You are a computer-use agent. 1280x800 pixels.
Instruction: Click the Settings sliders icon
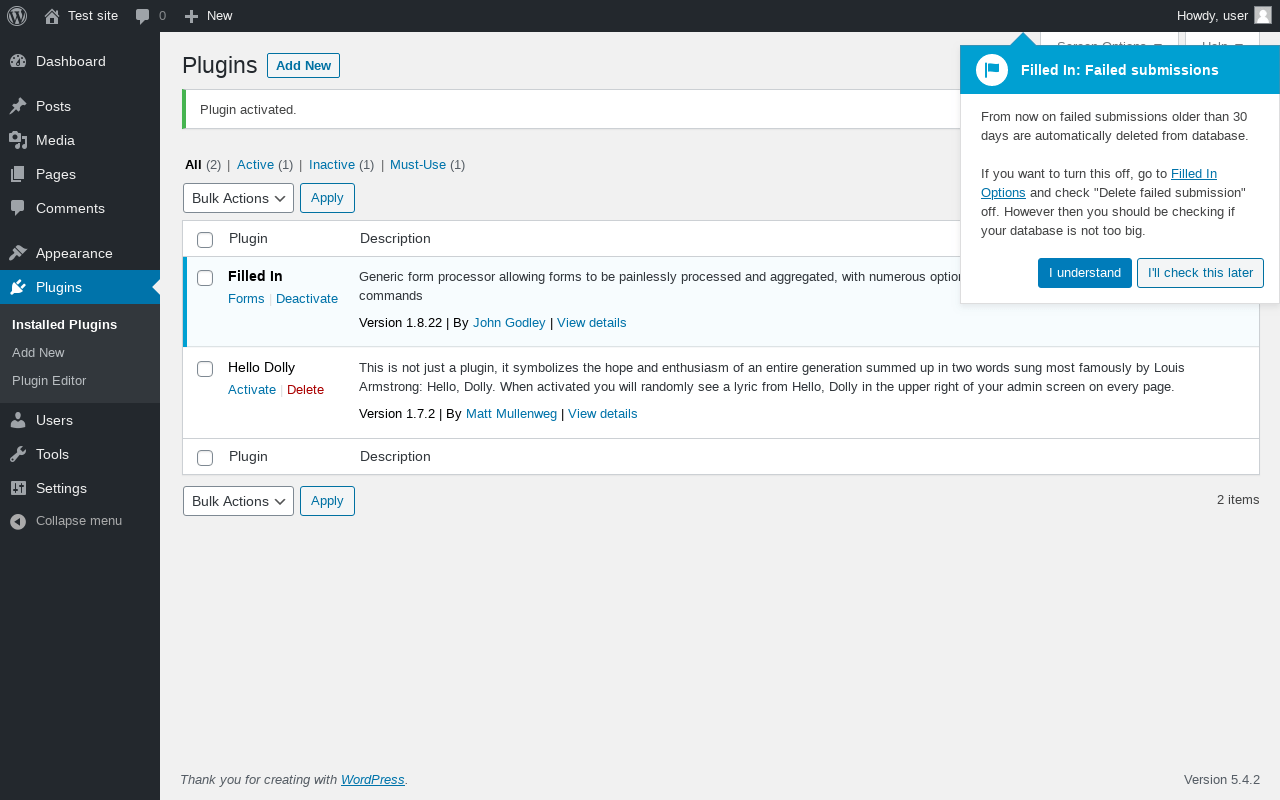point(18,488)
